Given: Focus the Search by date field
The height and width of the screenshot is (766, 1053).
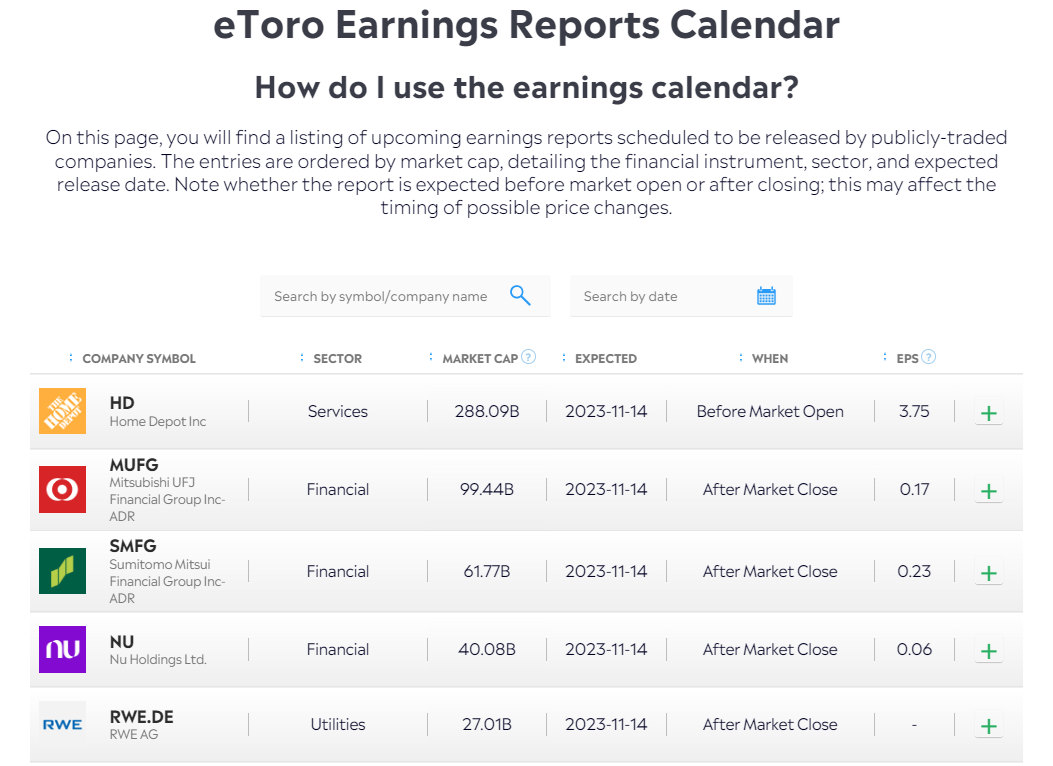Looking at the screenshot, I should point(681,296).
